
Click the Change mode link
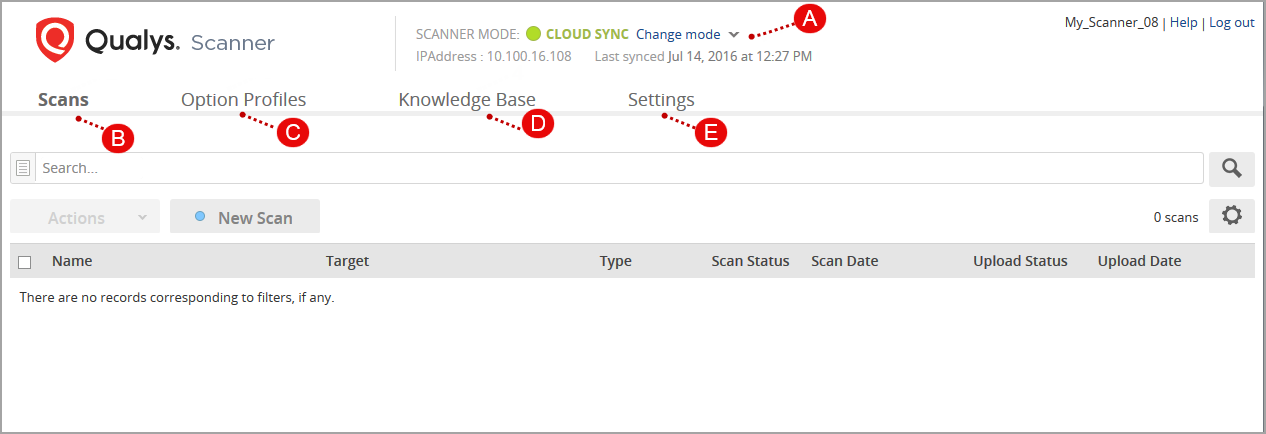678,34
